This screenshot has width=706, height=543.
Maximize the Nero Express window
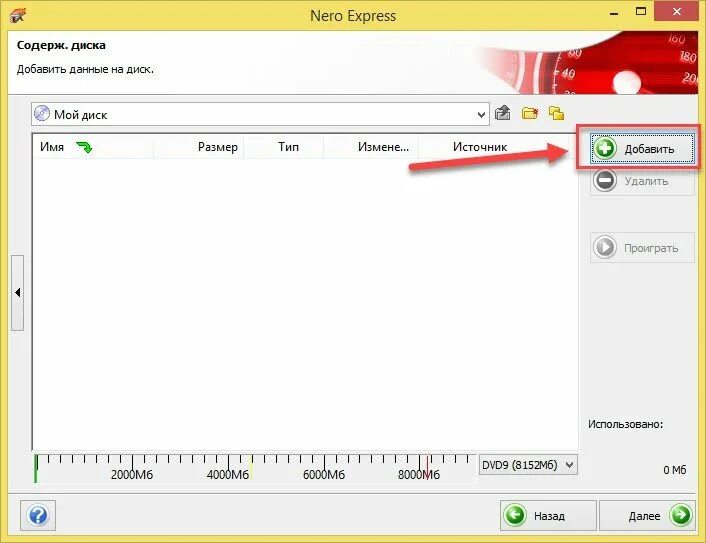pyautogui.click(x=641, y=12)
